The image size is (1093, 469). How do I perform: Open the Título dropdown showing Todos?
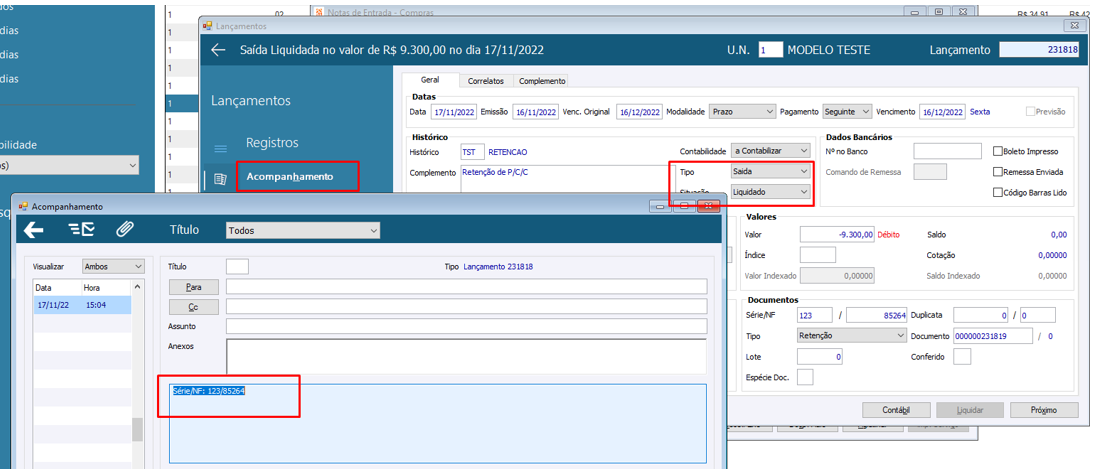[303, 230]
